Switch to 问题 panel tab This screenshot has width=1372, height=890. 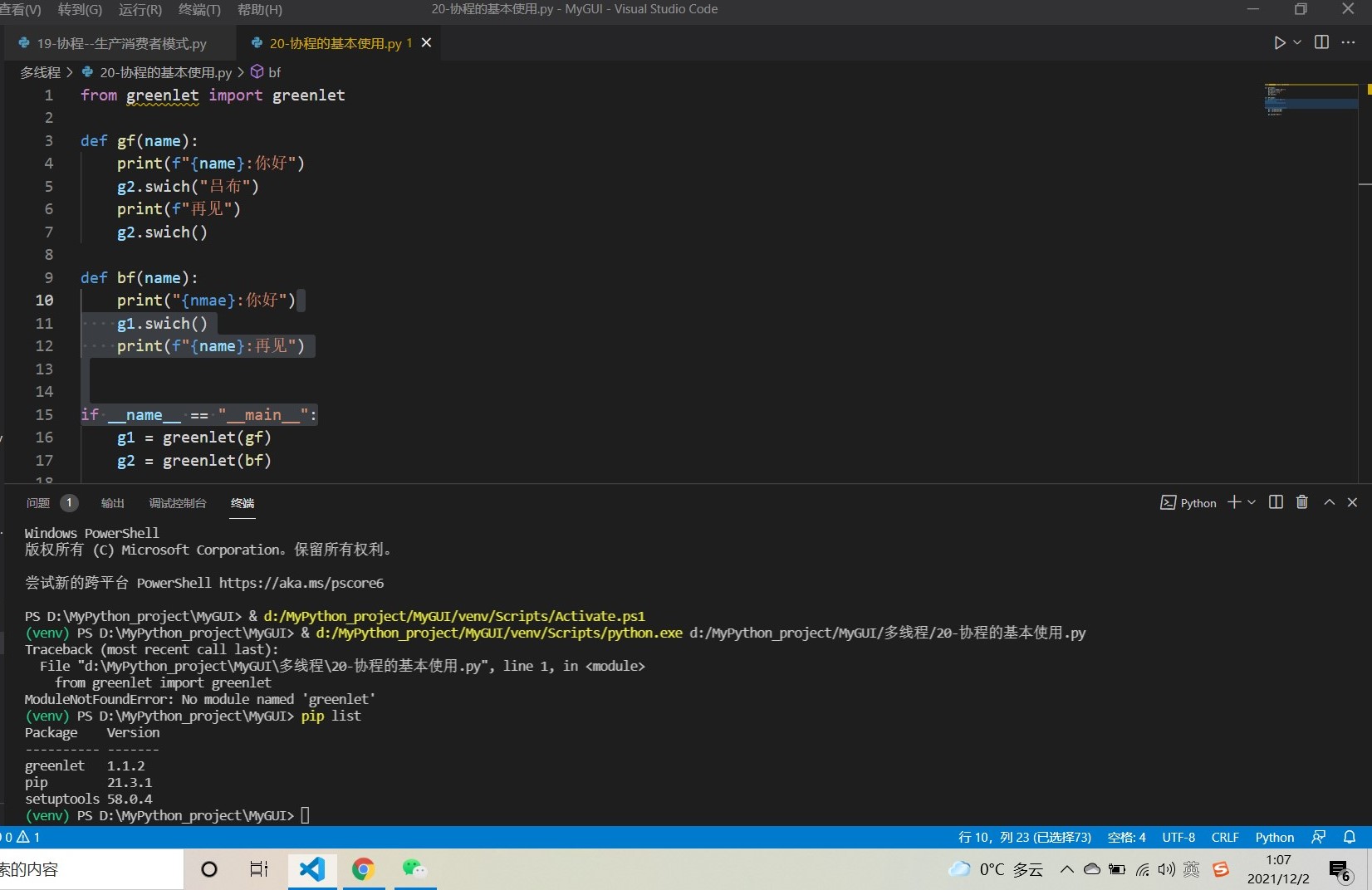click(38, 503)
